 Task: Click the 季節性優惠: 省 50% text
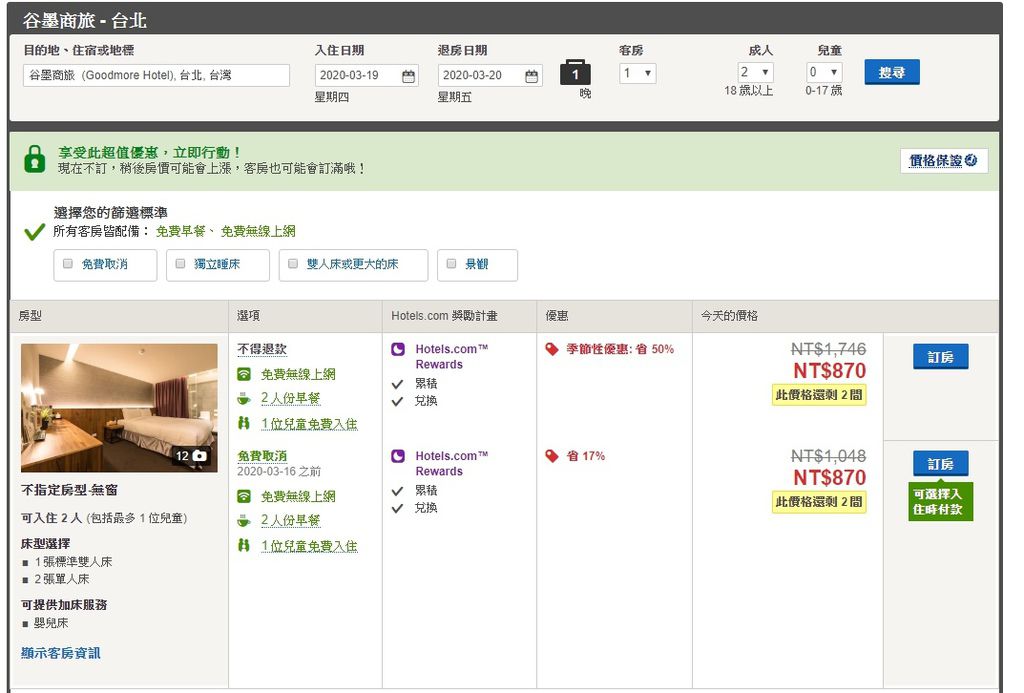(x=620, y=349)
